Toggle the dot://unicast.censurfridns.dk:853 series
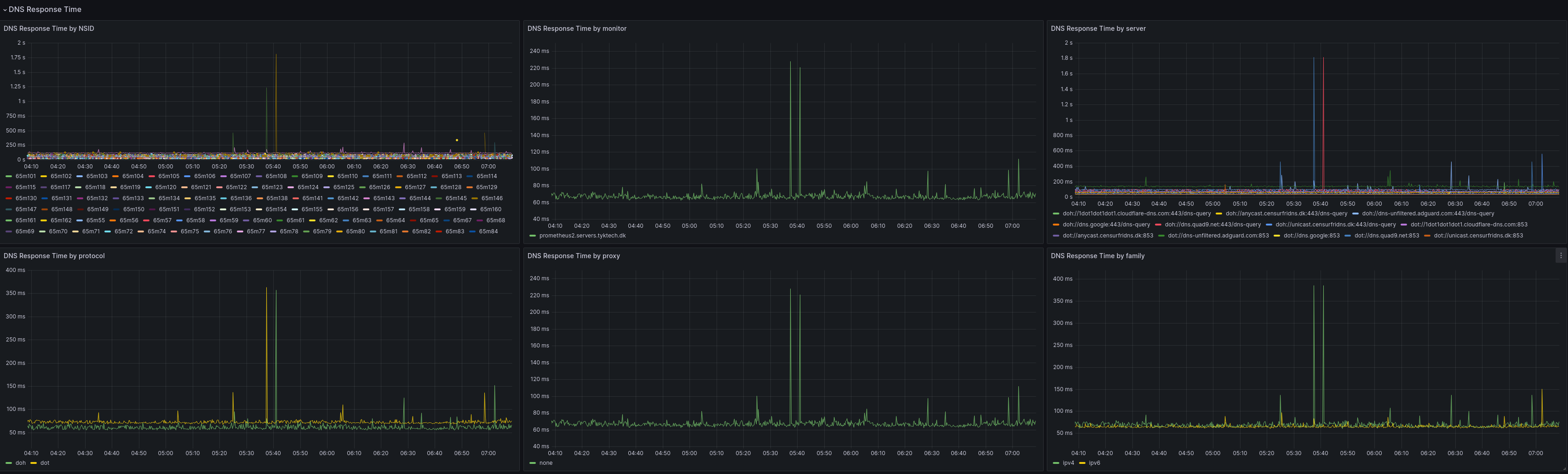This screenshot has height=474, width=1568. 1478,236
